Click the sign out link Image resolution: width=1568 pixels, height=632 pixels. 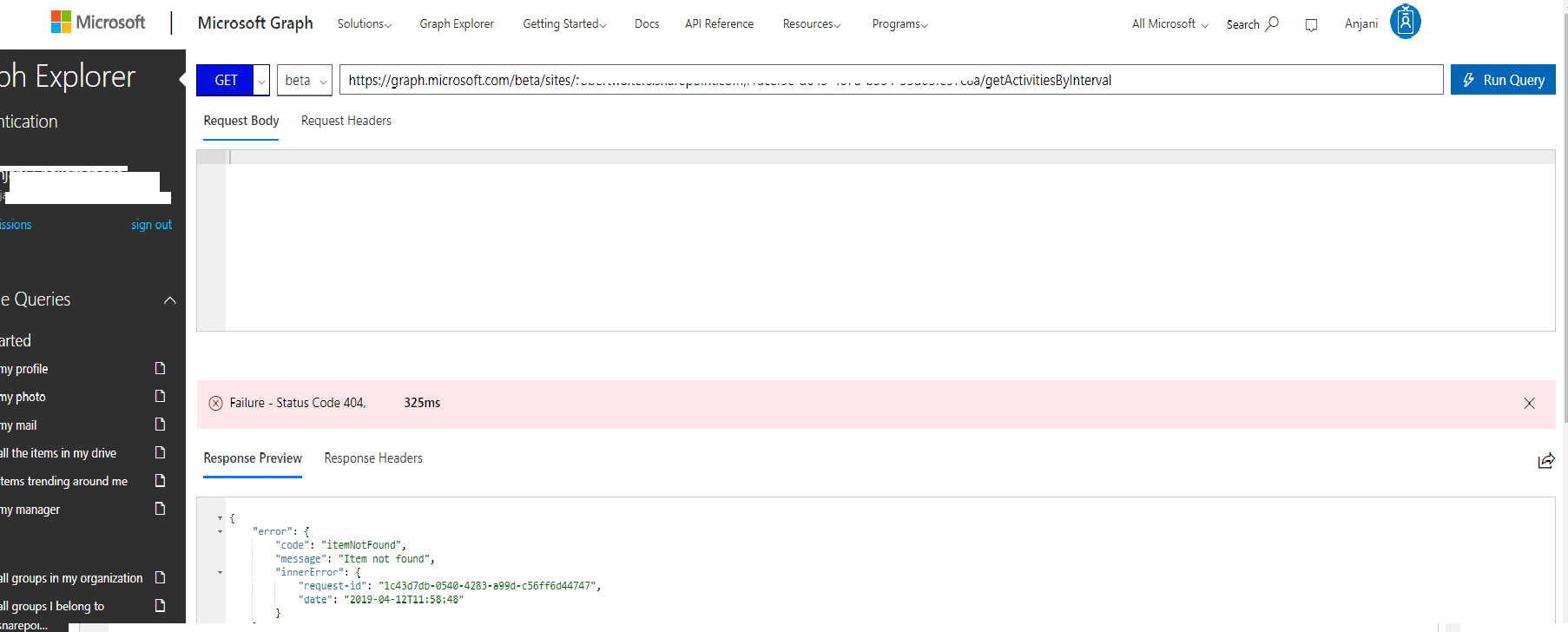[x=151, y=225]
